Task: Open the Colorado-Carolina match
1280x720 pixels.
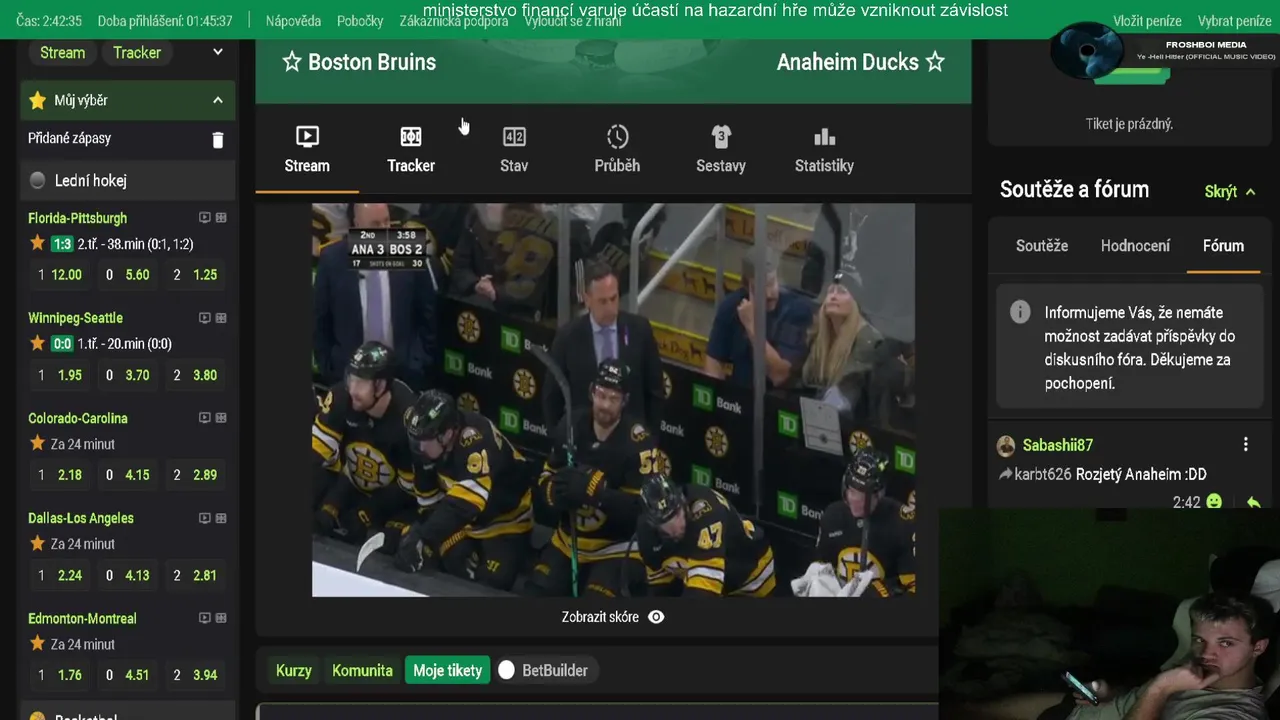Action: coord(78,418)
